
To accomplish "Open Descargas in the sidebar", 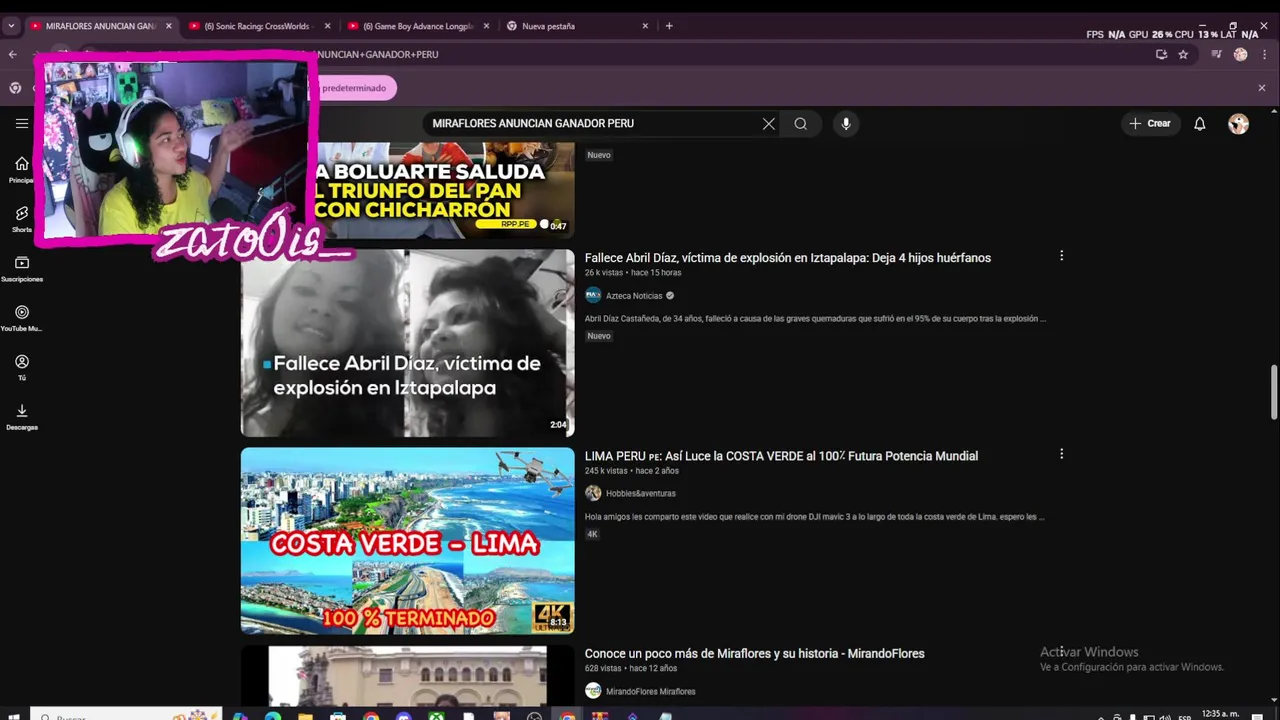I will coord(21,416).
